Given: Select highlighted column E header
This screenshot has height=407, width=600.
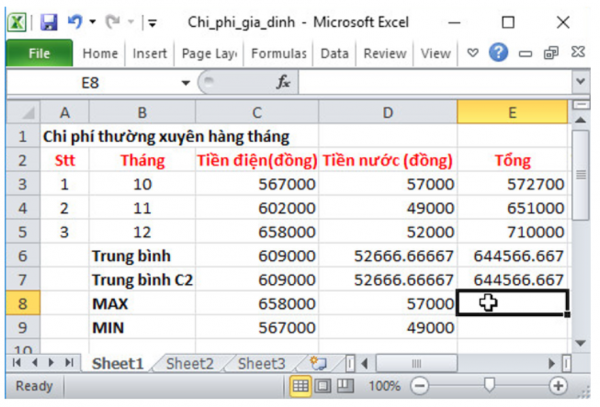Looking at the screenshot, I should 512,112.
